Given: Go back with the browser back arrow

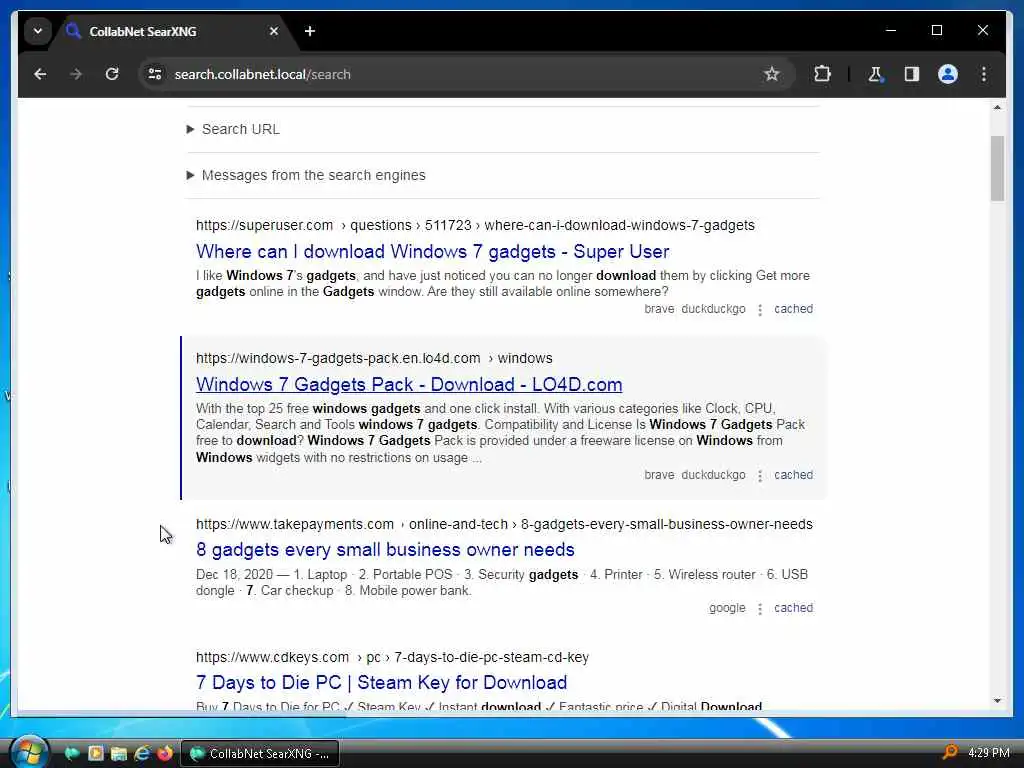Looking at the screenshot, I should tap(40, 74).
